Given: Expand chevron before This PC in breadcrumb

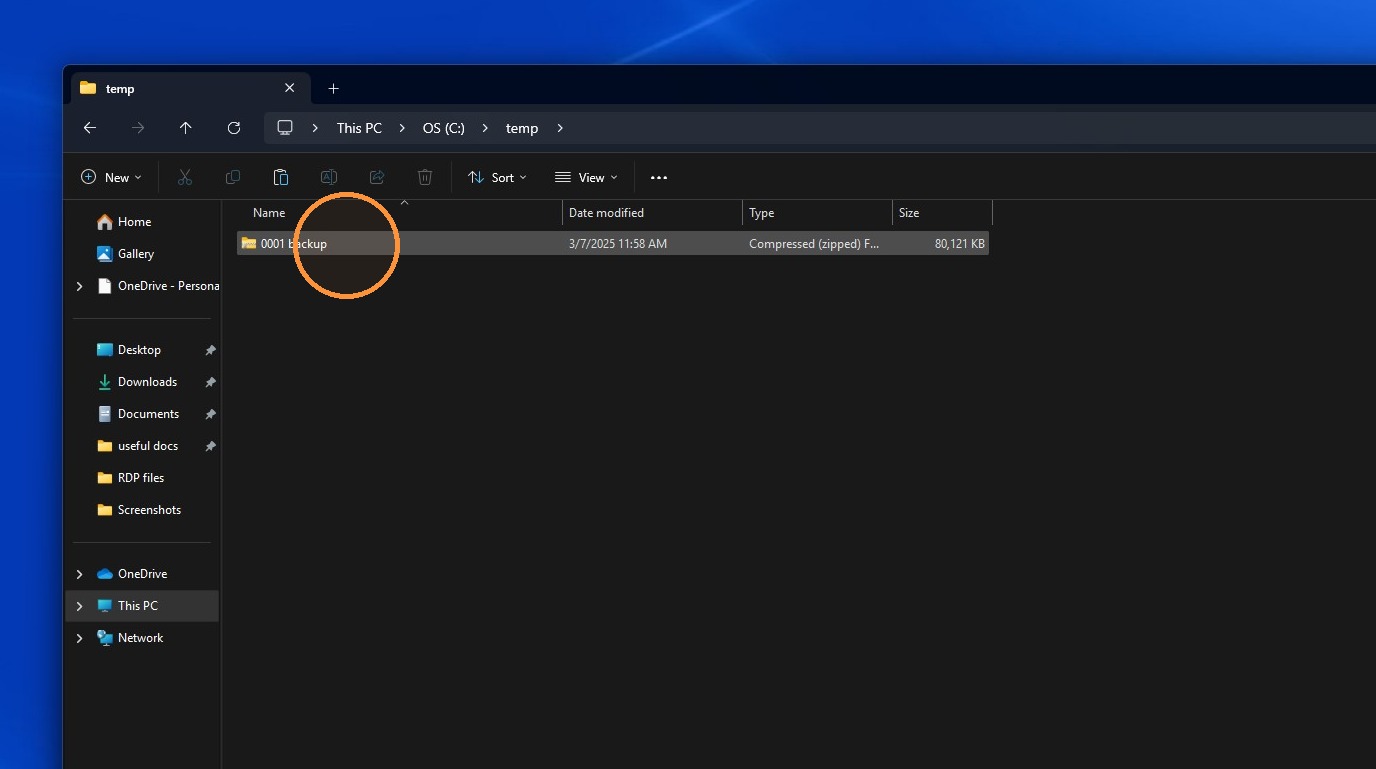Looking at the screenshot, I should [316, 128].
